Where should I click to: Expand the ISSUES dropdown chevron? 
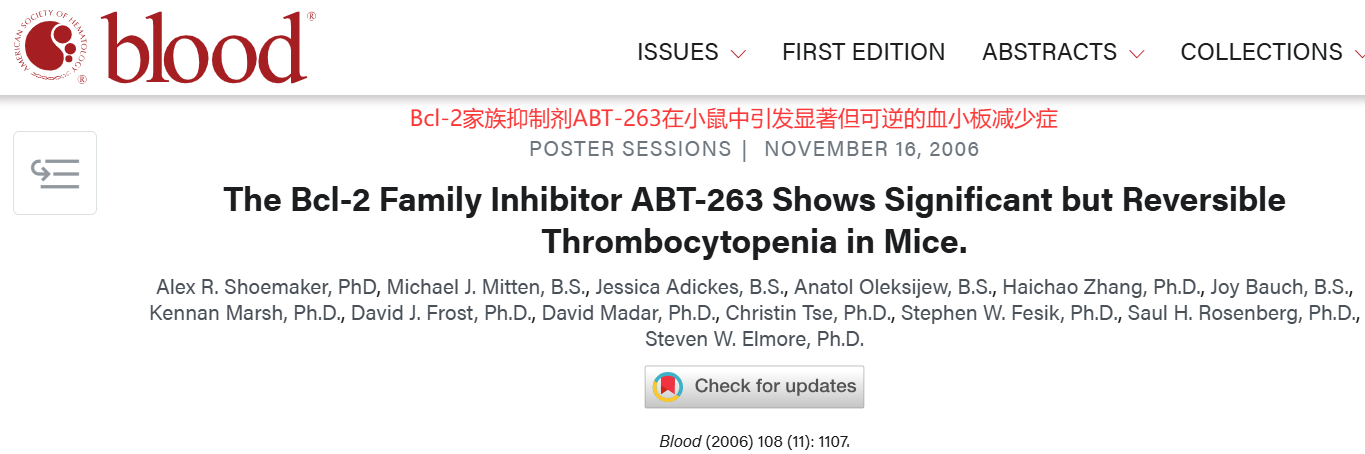[738, 53]
